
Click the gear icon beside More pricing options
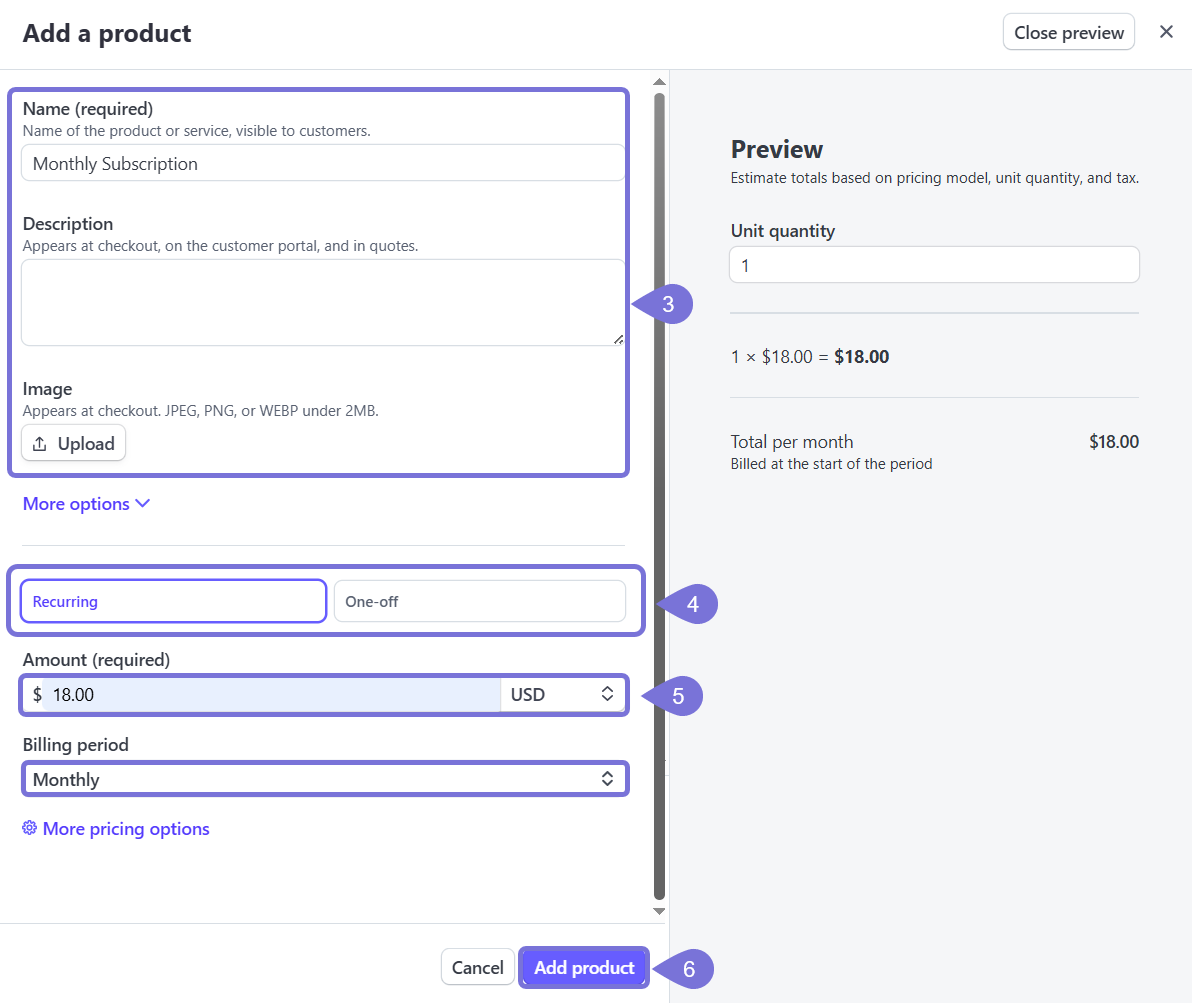point(30,828)
